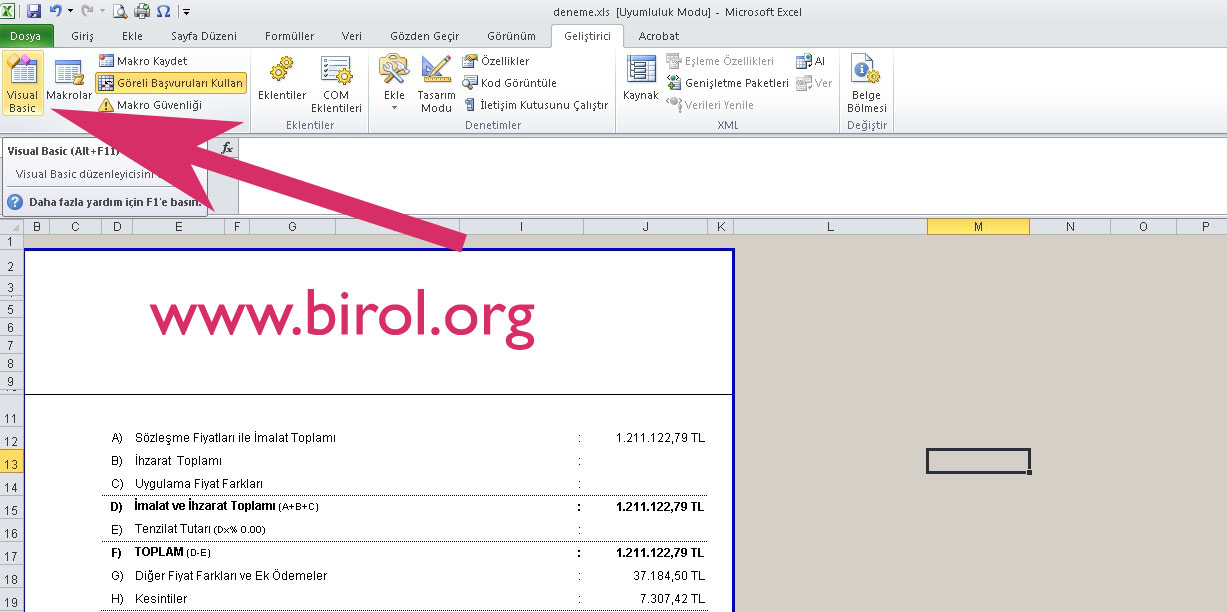The height and width of the screenshot is (612, 1227).
Task: Click the fx insert function button
Action: click(x=227, y=148)
